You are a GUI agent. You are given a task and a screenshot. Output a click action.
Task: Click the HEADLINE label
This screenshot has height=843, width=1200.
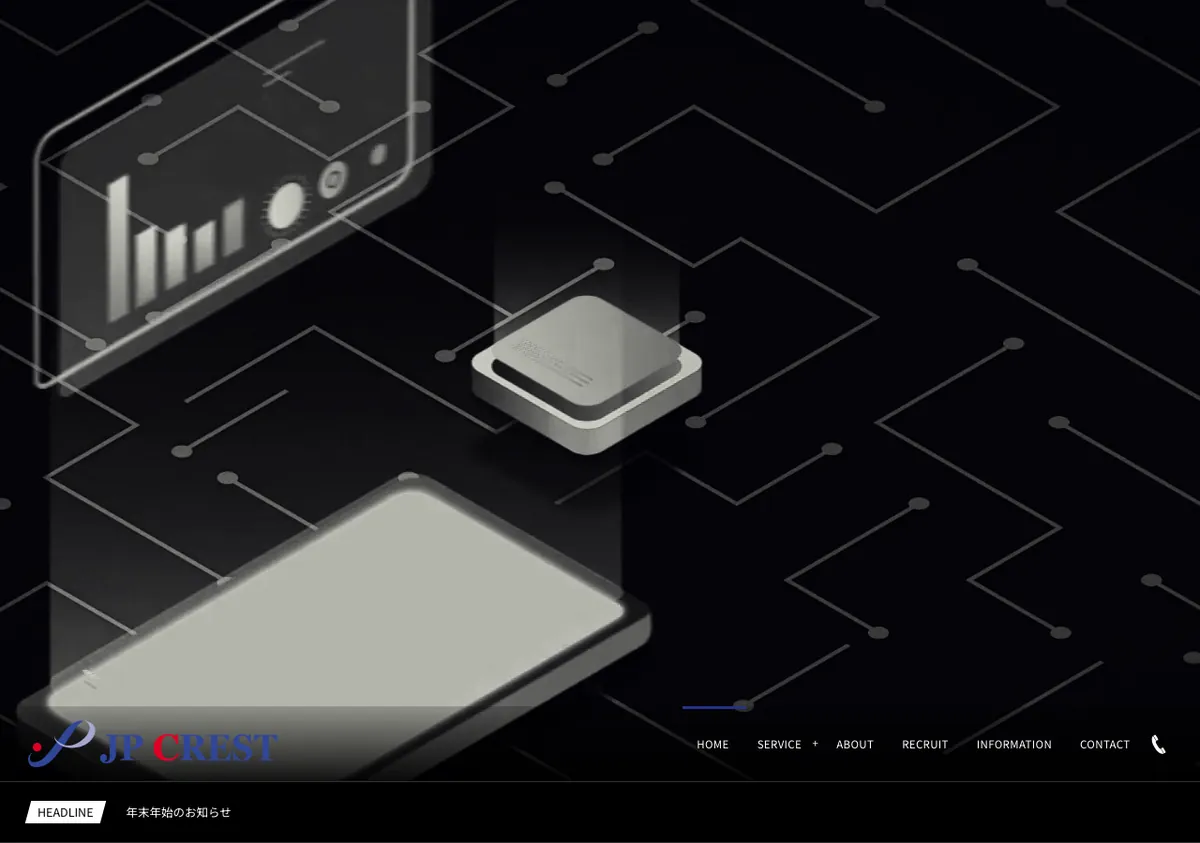click(65, 812)
